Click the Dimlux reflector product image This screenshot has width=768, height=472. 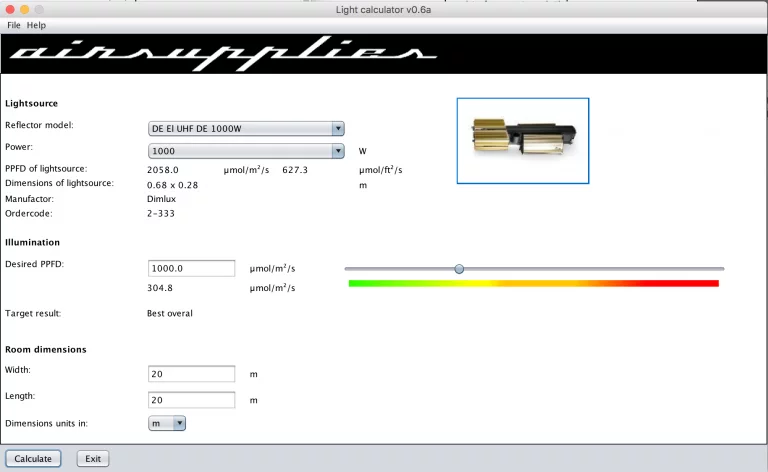point(523,141)
